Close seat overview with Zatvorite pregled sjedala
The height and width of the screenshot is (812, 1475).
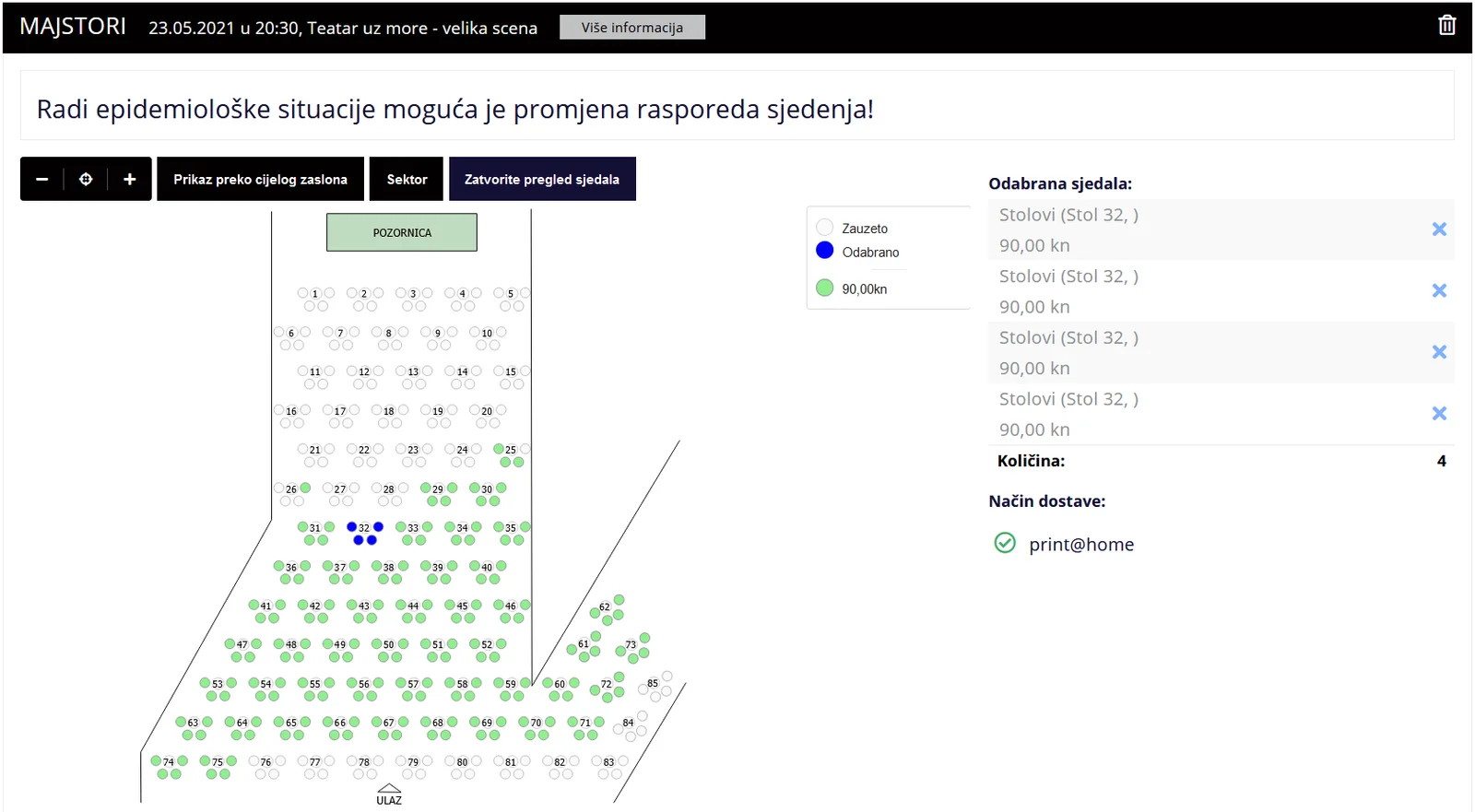click(x=542, y=180)
